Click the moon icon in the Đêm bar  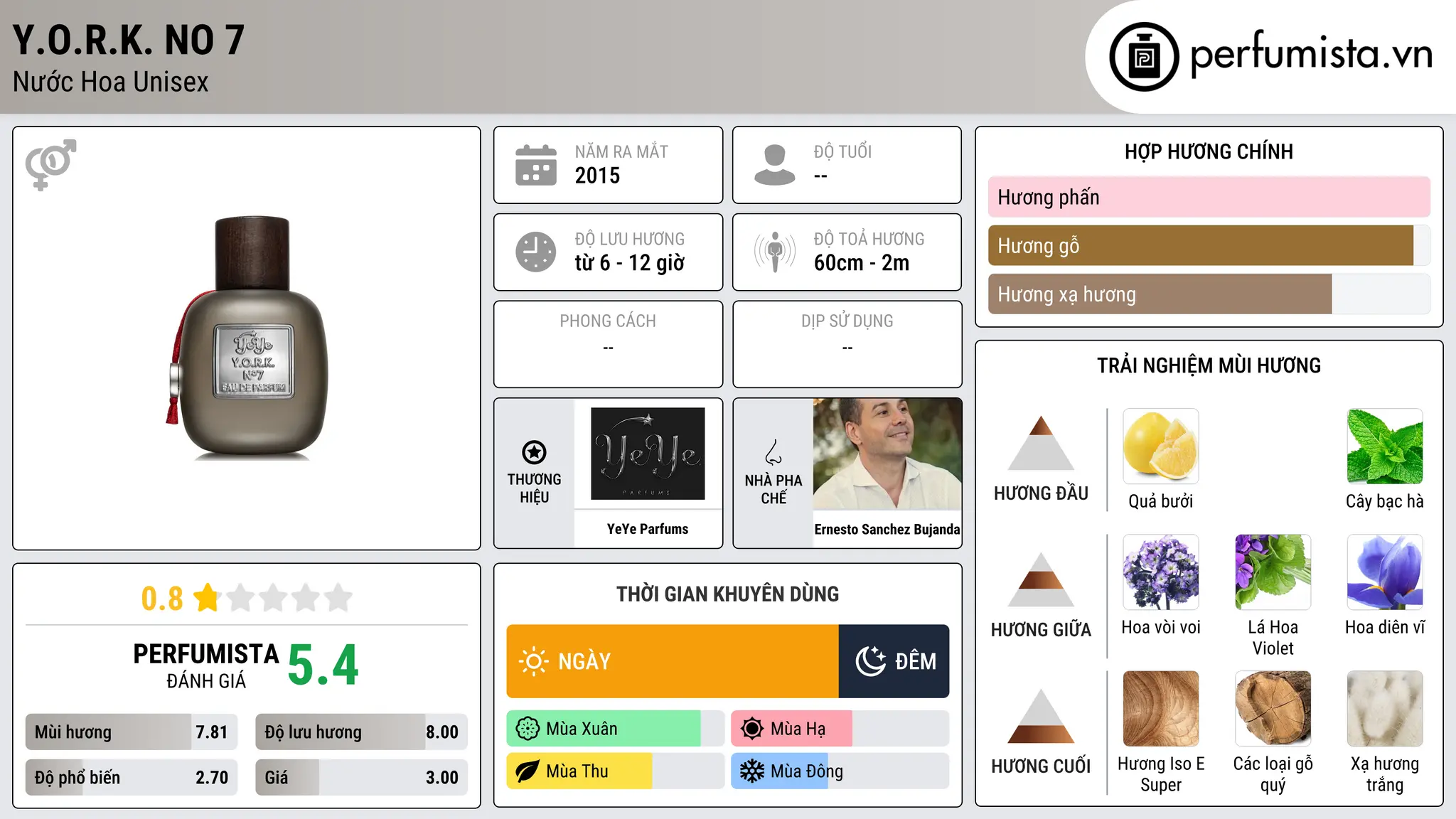(x=871, y=661)
